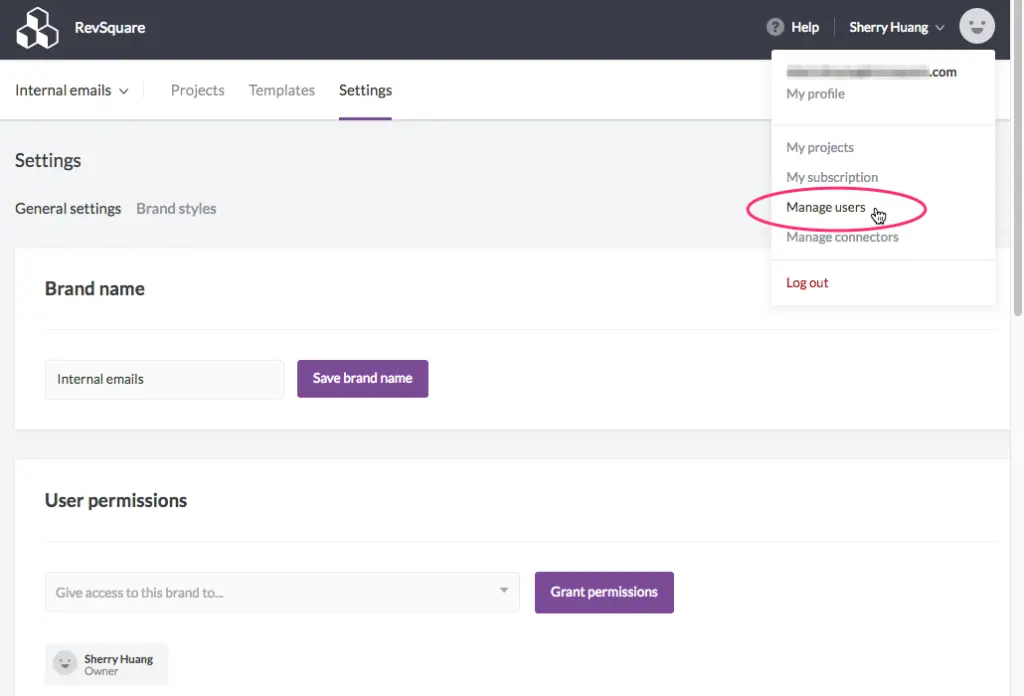
Task: Expand the Internal emails brand switcher
Action: pyautogui.click(x=72, y=90)
